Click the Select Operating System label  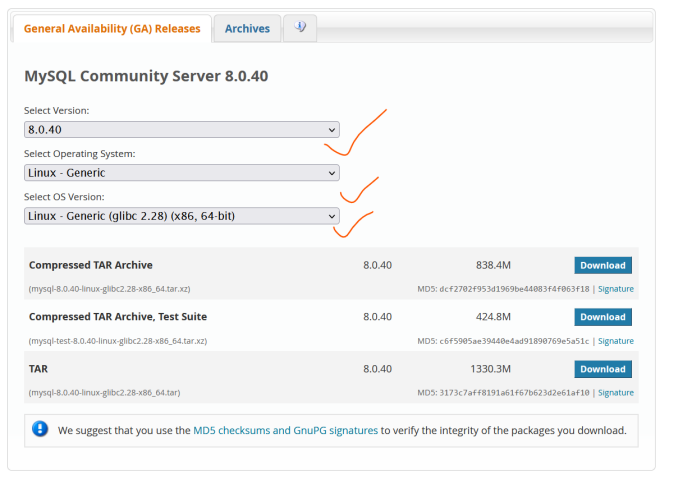click(80, 154)
